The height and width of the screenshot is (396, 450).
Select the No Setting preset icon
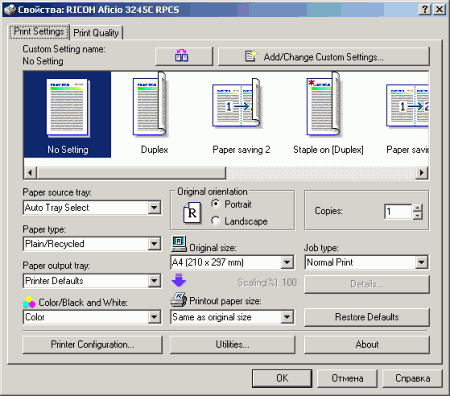68,108
